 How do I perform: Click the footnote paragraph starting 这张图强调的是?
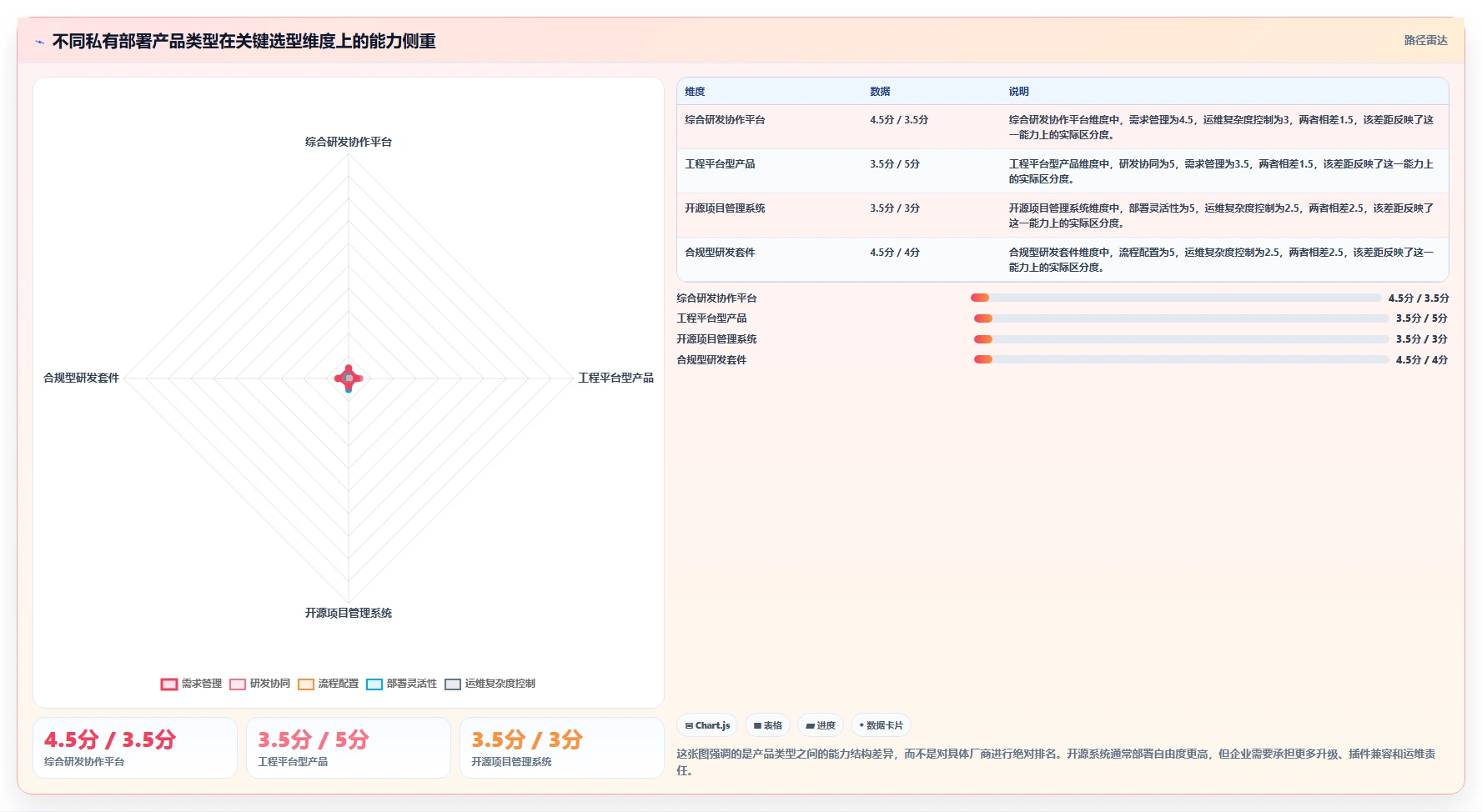1056,762
